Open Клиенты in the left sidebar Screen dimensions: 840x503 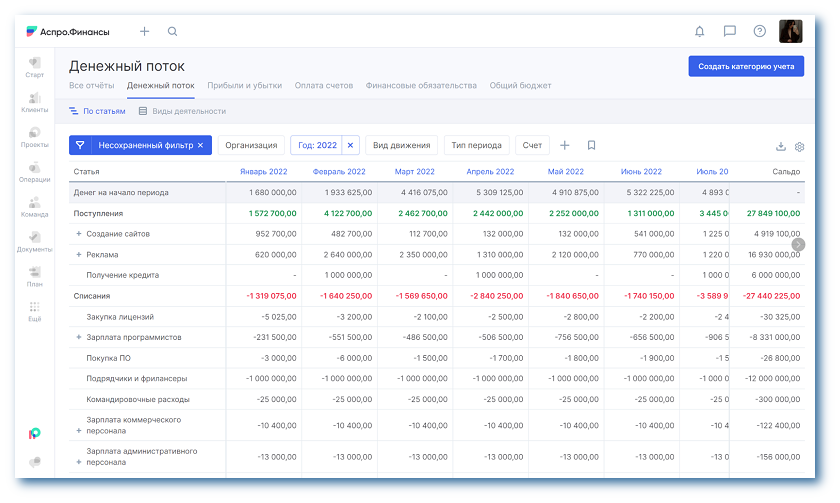click(x=35, y=102)
